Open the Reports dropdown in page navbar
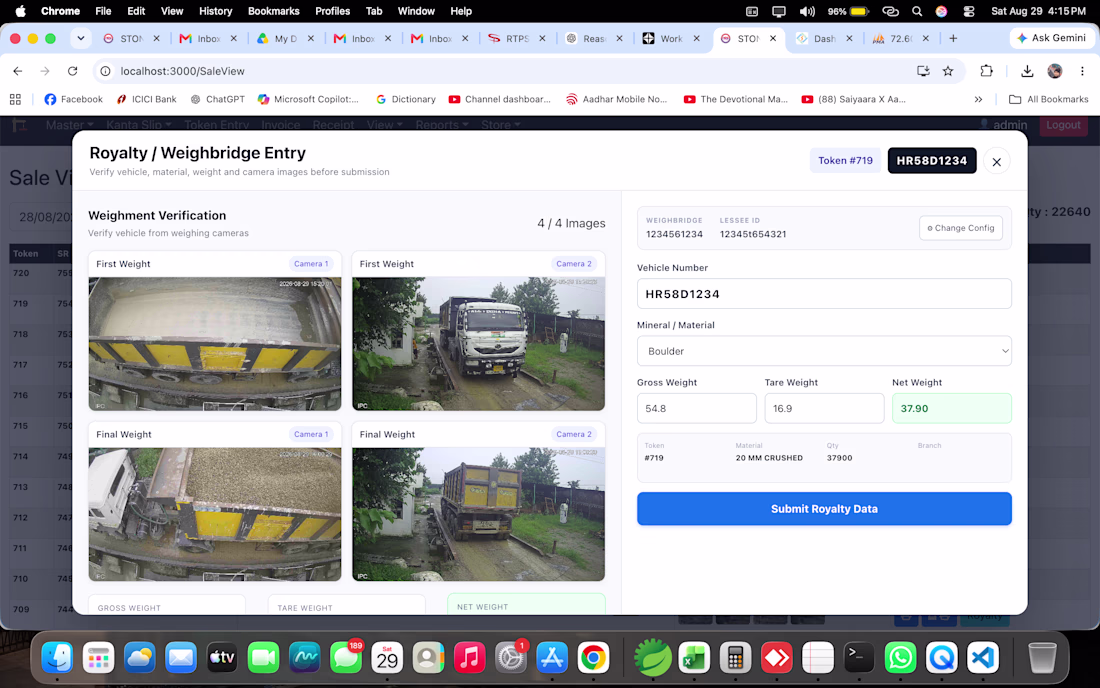This screenshot has width=1100, height=688. [441, 125]
